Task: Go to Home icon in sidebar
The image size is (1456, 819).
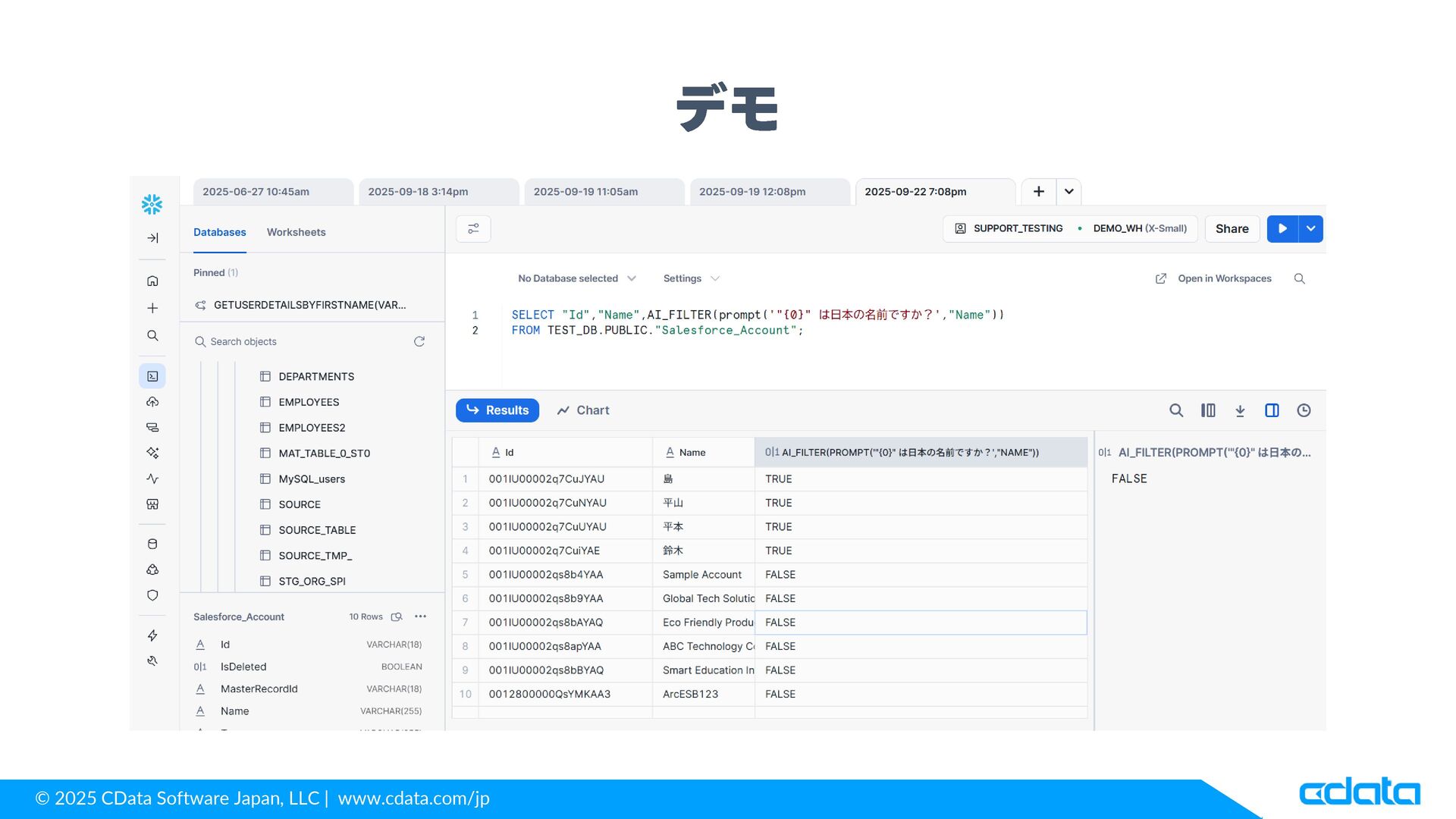Action: 152,281
